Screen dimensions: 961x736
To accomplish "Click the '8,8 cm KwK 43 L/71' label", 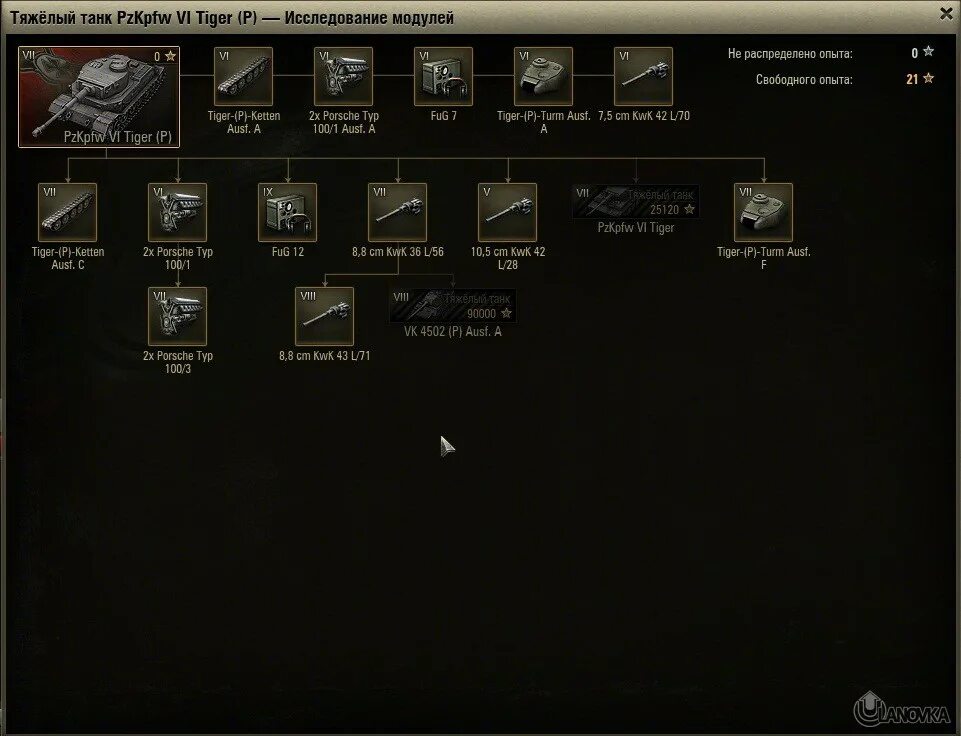I will coord(324,356).
